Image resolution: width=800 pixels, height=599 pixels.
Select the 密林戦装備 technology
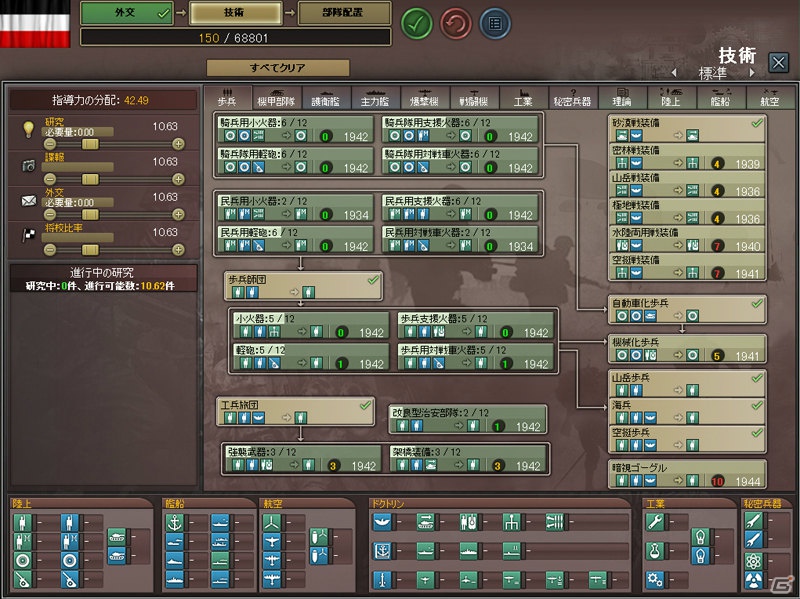point(687,157)
